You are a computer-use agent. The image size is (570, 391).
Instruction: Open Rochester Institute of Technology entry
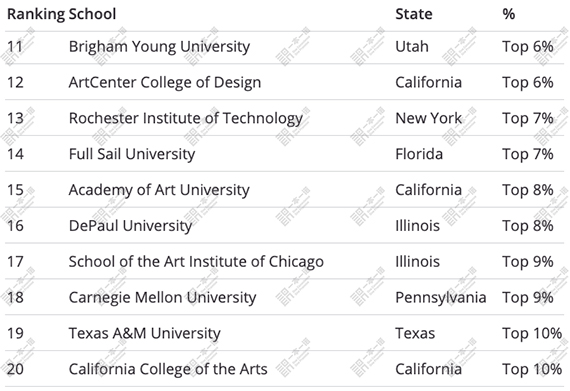point(186,118)
